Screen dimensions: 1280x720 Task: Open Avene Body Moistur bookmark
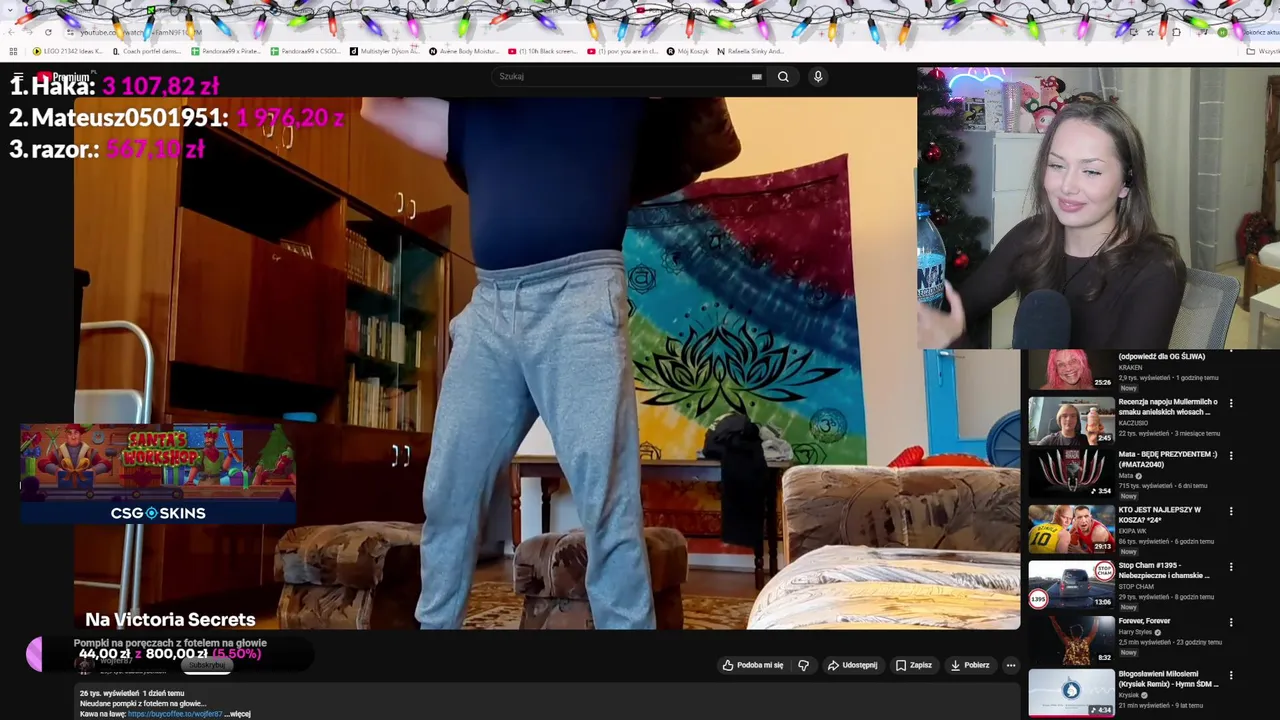464,51
